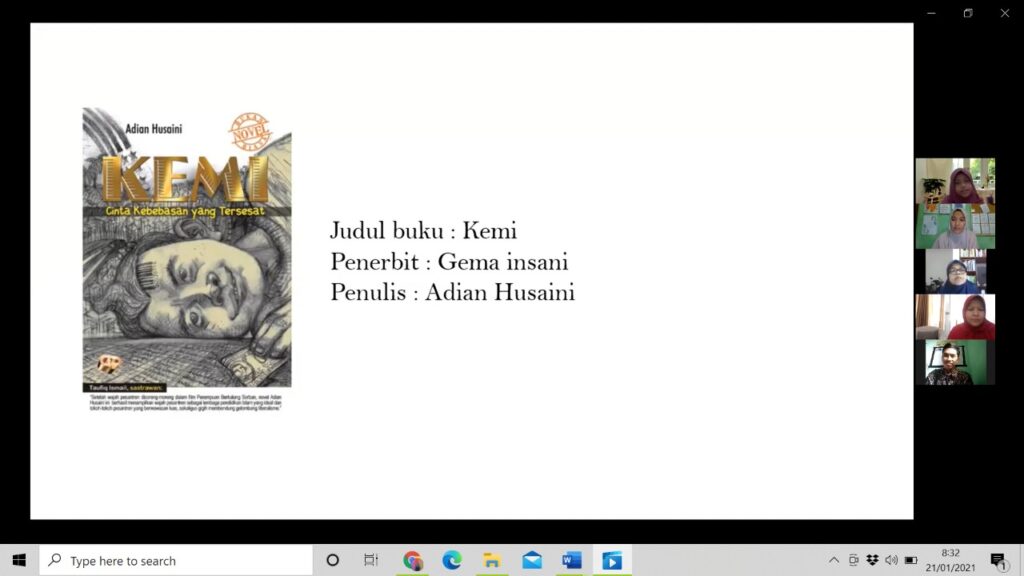Select the man in batik shirt thumbnail
Viewport: 1024px width, 576px height.
955,362
